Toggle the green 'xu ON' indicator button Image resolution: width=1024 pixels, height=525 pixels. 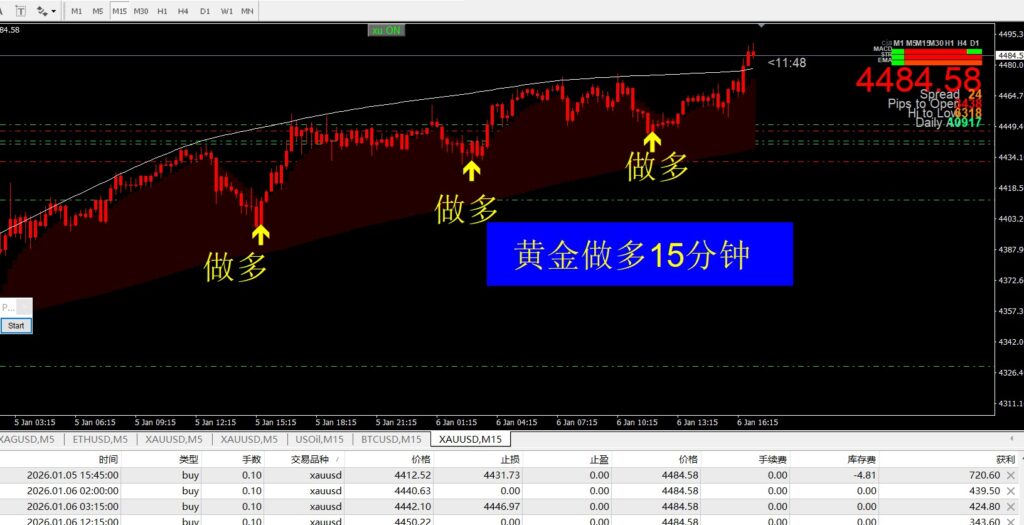coord(386,30)
